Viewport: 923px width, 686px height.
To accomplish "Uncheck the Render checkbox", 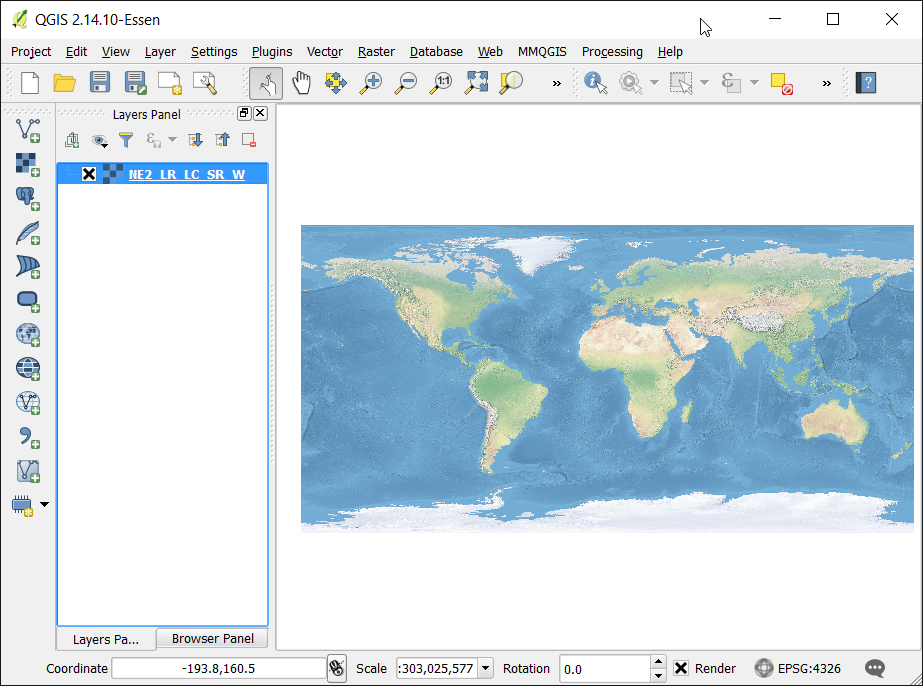I will point(681,668).
